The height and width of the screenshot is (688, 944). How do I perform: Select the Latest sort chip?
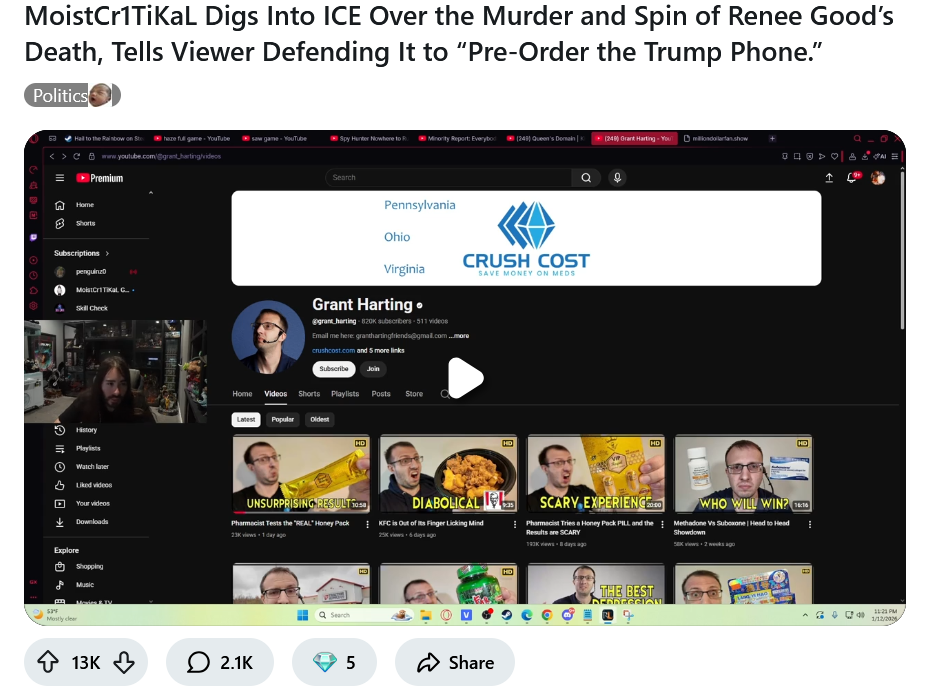[246, 420]
